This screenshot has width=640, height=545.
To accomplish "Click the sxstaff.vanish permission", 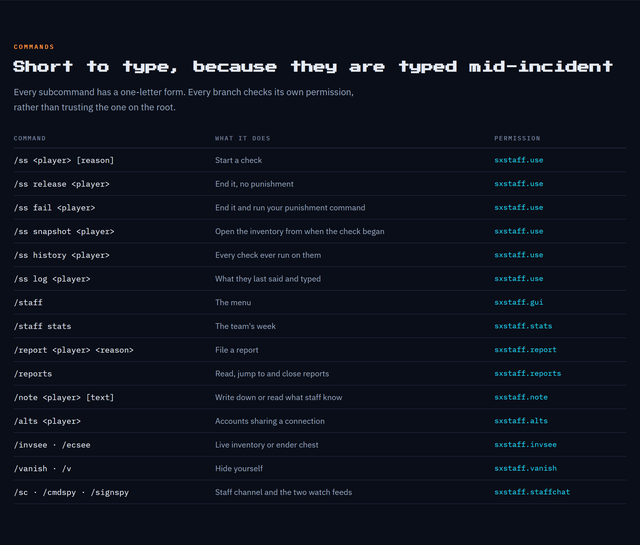I will (x=525, y=468).
